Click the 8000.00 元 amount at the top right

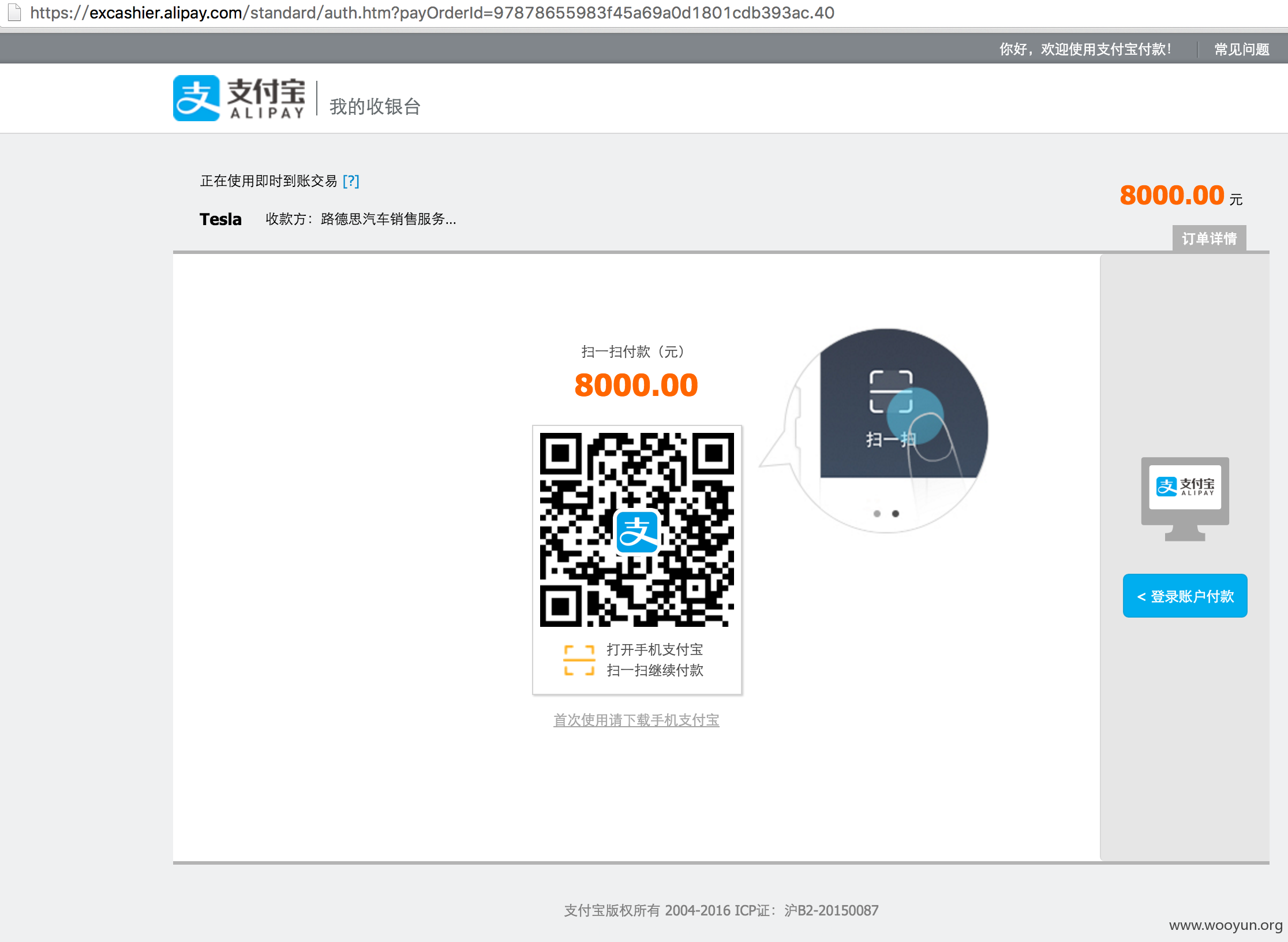(x=1181, y=196)
